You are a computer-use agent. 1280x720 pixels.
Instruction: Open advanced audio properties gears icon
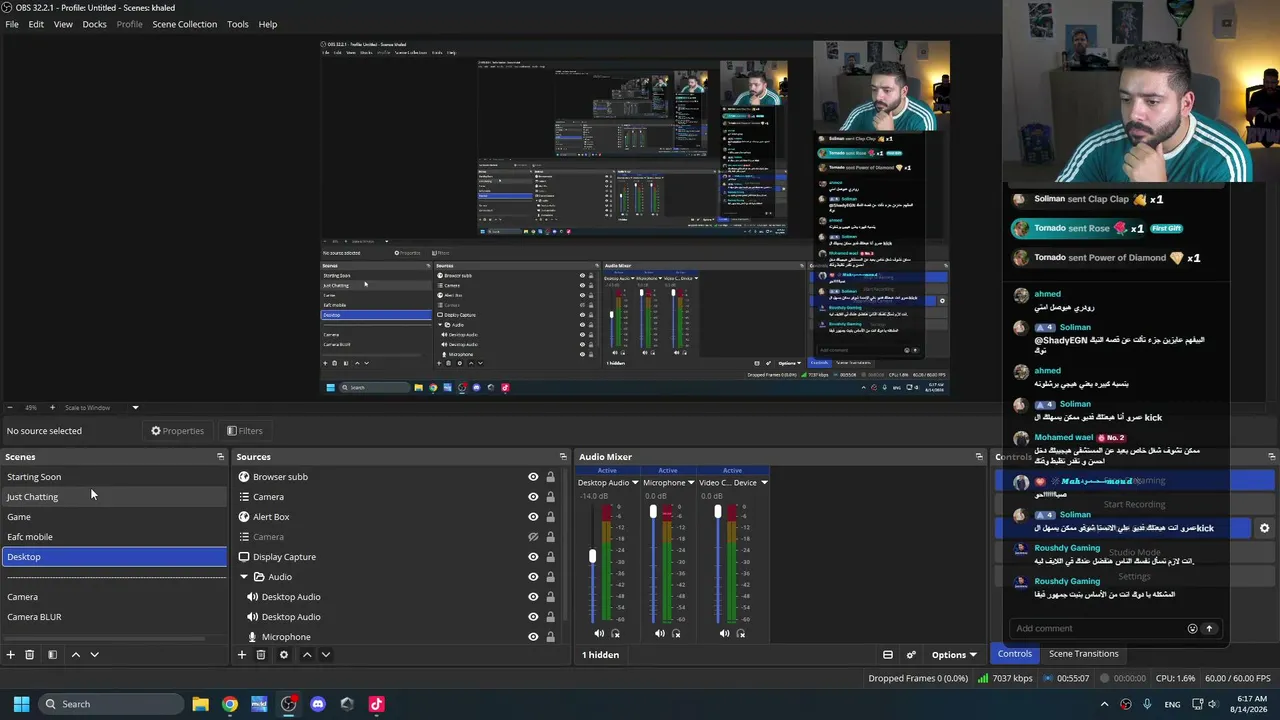pos(911,655)
